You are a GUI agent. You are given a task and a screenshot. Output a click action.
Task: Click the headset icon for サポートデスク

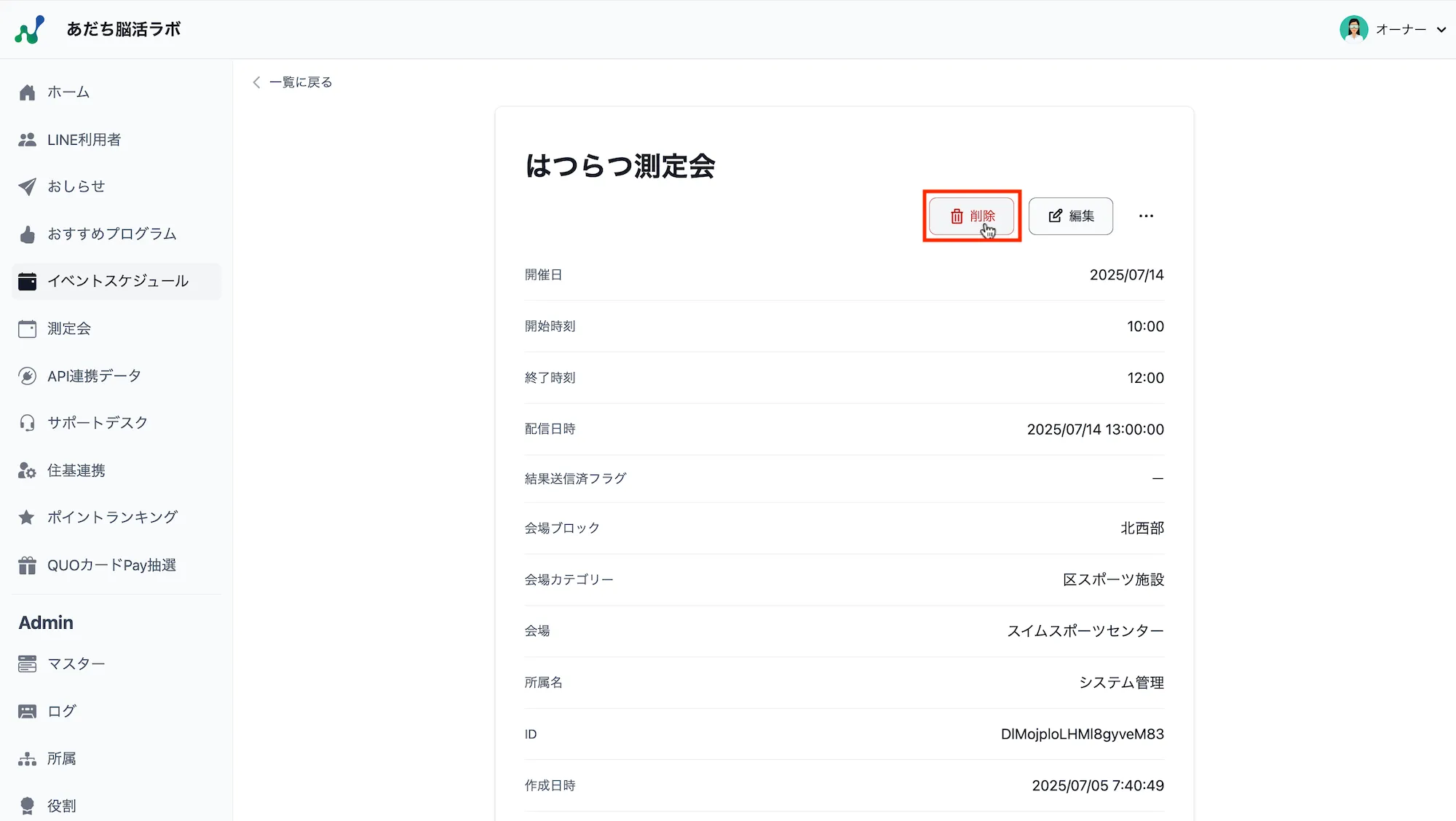(28, 422)
